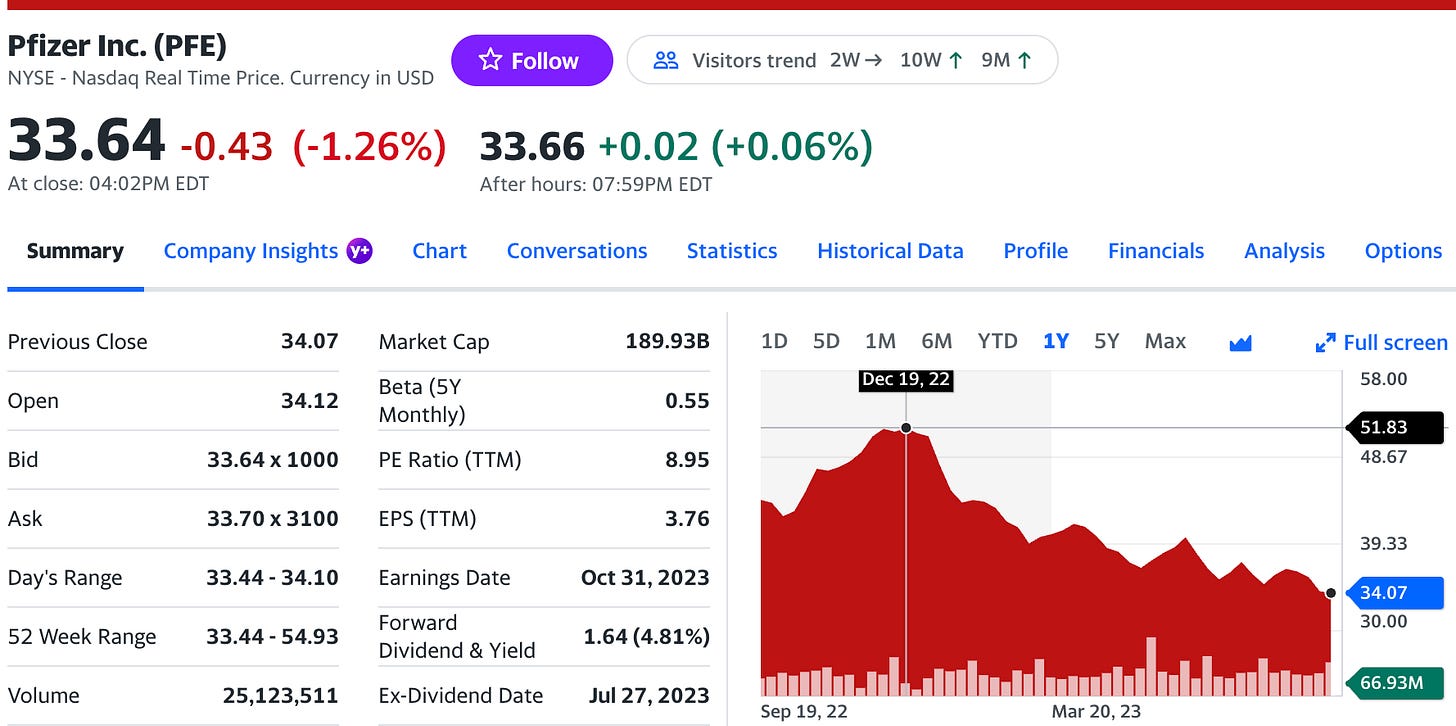Click the Mar 20, 23 axis label

(1096, 712)
